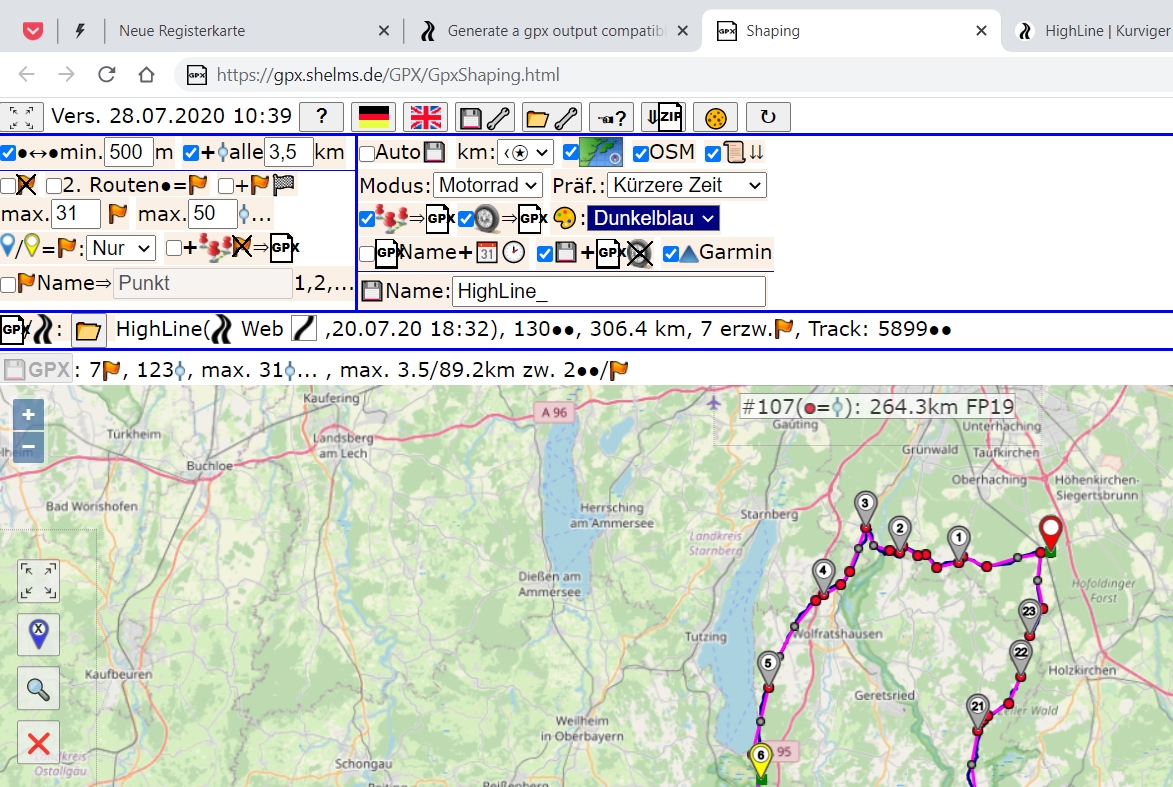Switch language to English UK flag
Screen dimensions: 1173x787
pyautogui.click(x=426, y=117)
